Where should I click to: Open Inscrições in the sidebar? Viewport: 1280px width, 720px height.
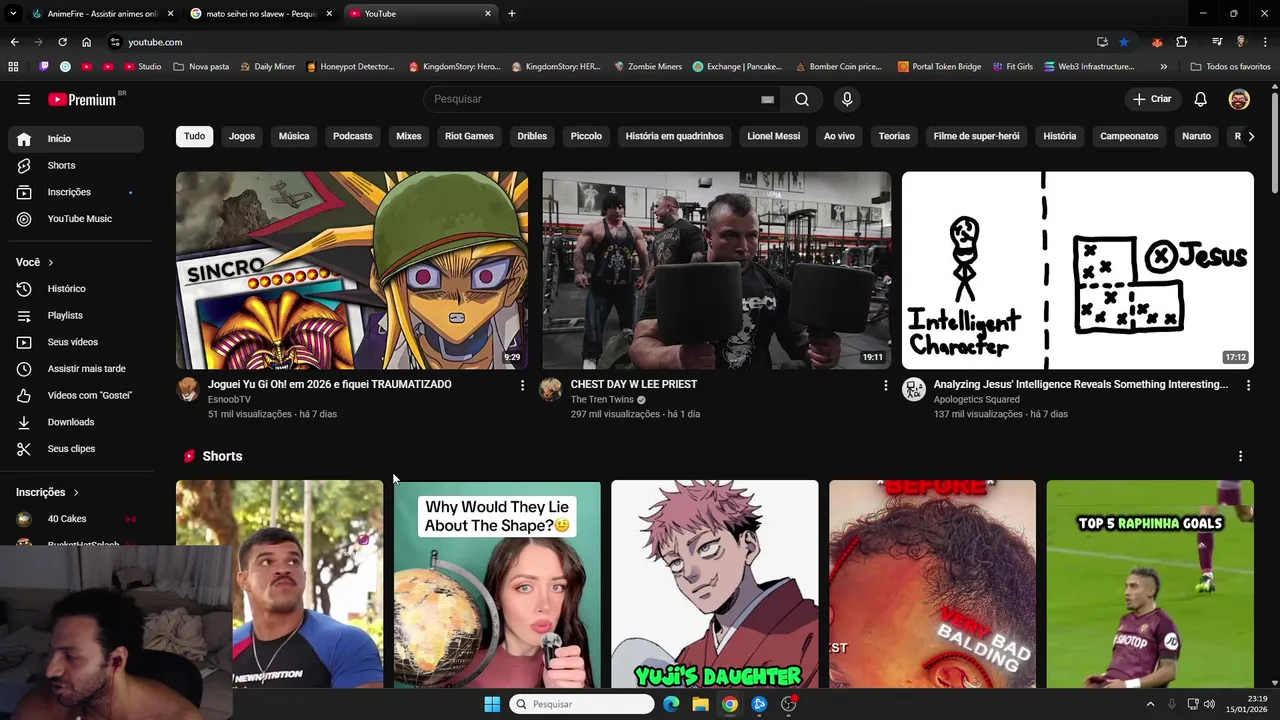[x=76, y=192]
